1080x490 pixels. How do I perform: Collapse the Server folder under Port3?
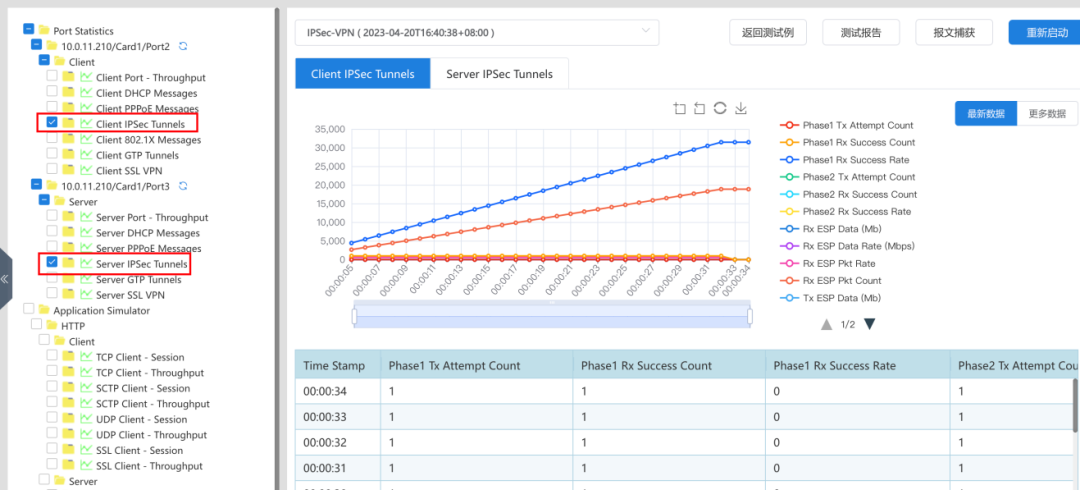pyautogui.click(x=44, y=201)
